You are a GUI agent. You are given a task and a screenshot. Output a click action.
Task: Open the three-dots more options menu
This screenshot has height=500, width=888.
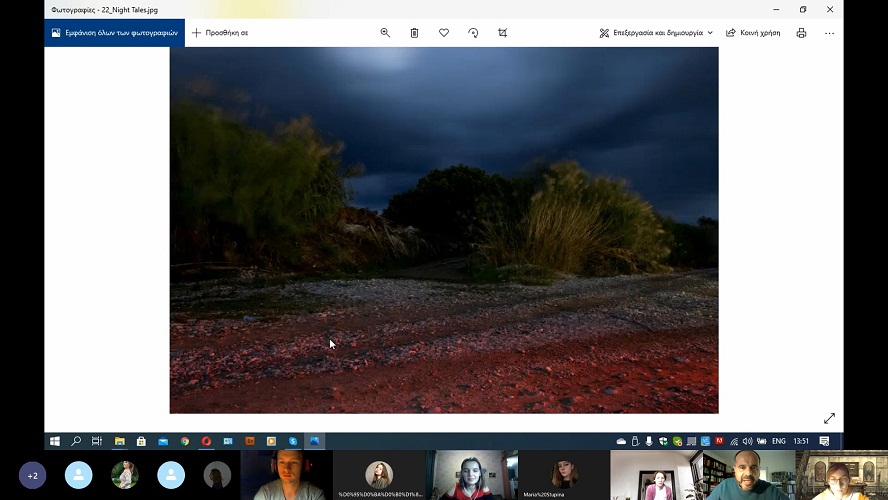(829, 33)
